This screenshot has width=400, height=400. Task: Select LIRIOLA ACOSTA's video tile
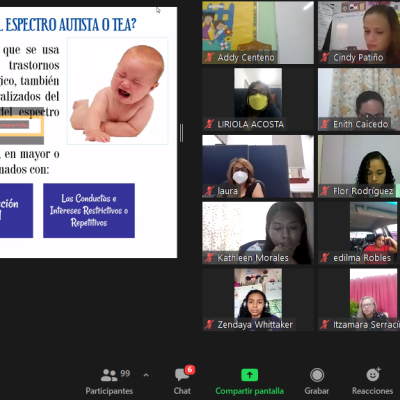258,99
